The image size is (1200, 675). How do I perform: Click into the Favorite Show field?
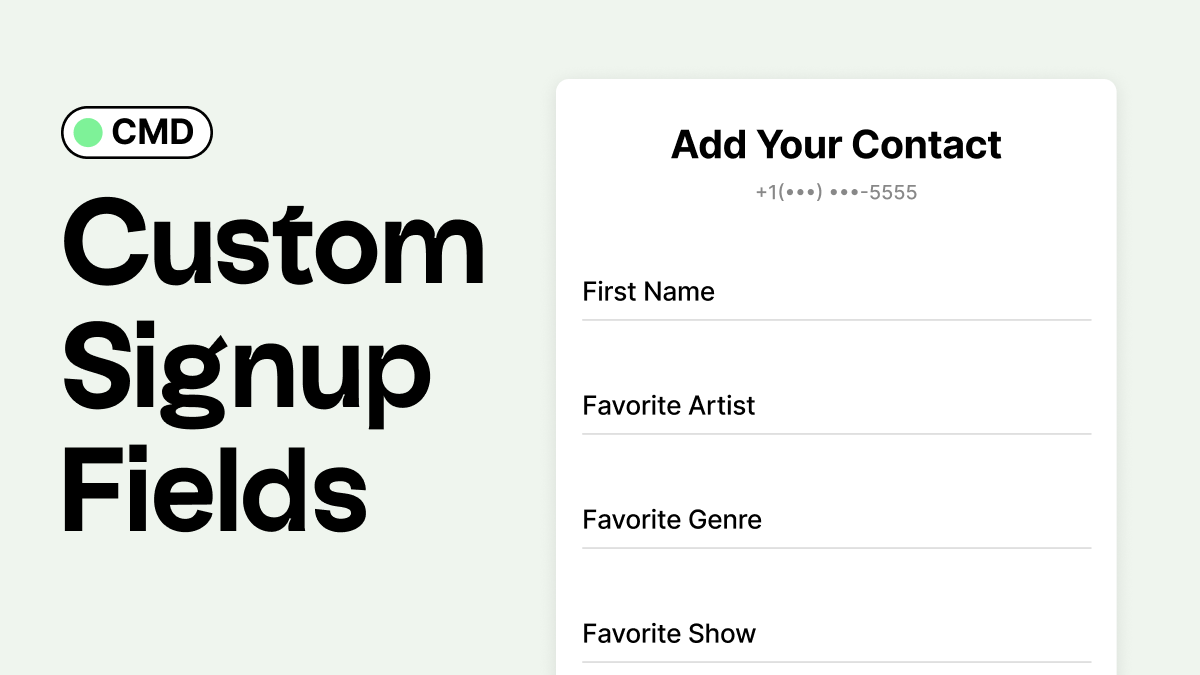tap(836, 634)
